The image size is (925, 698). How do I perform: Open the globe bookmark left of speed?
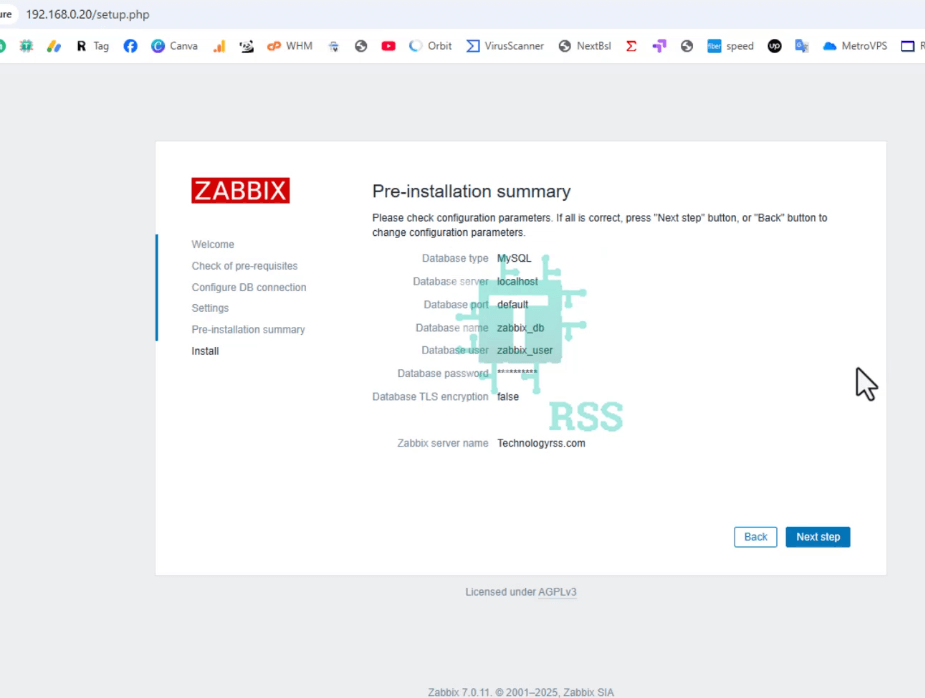click(x=687, y=46)
